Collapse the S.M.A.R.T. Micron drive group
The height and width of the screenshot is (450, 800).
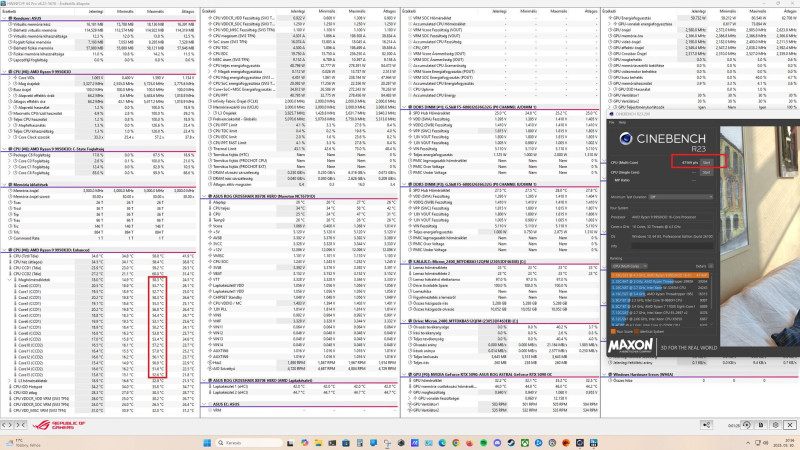click(405, 261)
